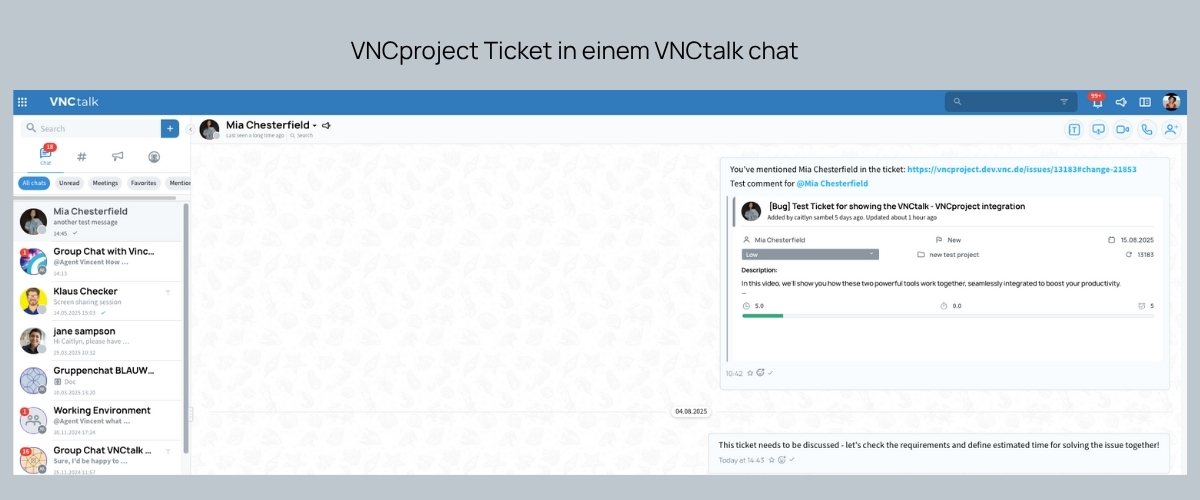Toggle the star on the ticket message
This screenshot has width=1200, height=500.
point(750,373)
